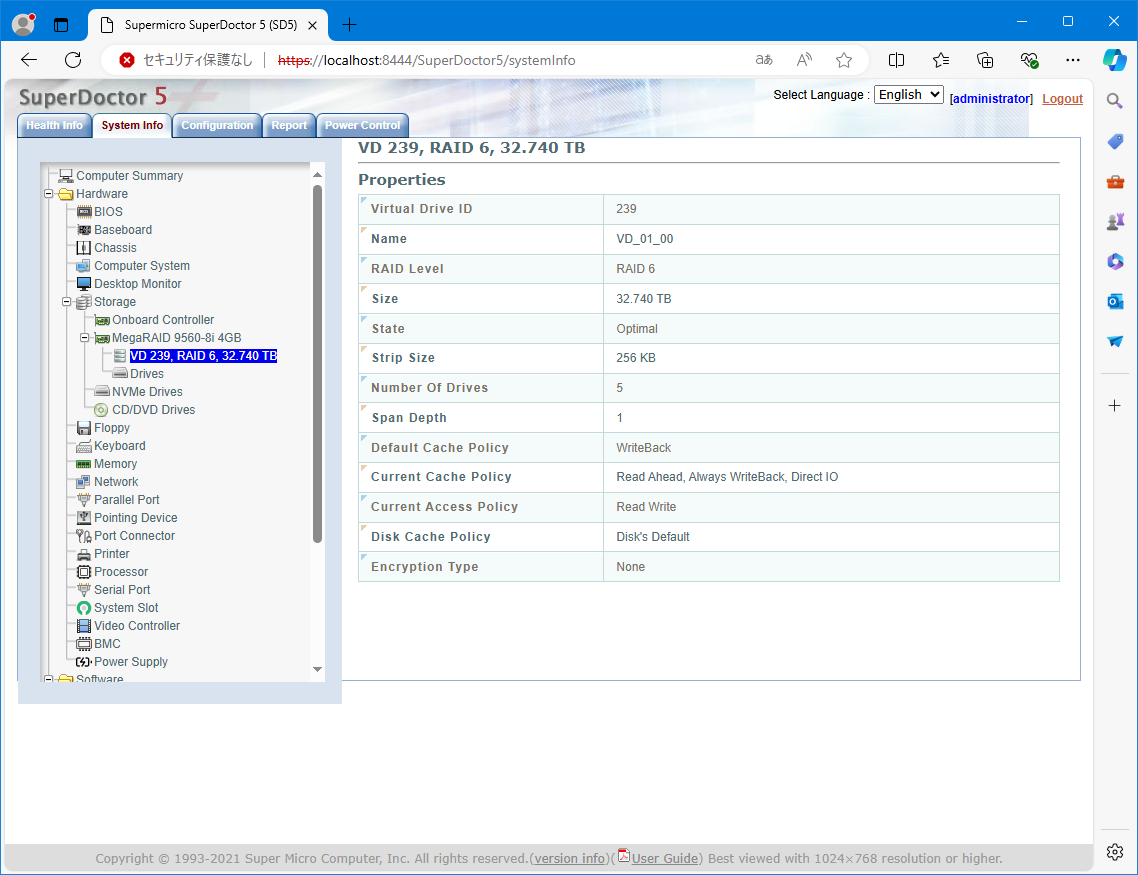Screen dimensions: 1138x875
Task: Click the Processor chip icon
Action: [x=84, y=572]
